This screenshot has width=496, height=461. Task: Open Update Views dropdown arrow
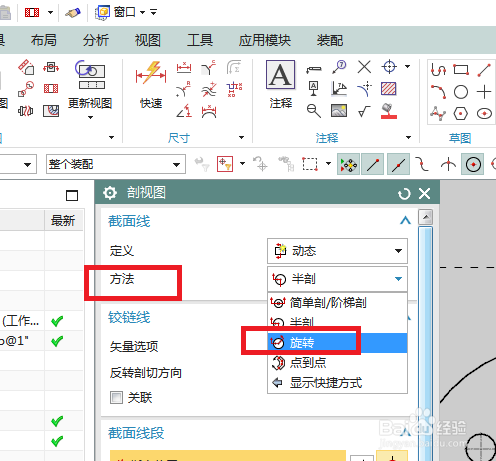pyautogui.click(x=90, y=117)
